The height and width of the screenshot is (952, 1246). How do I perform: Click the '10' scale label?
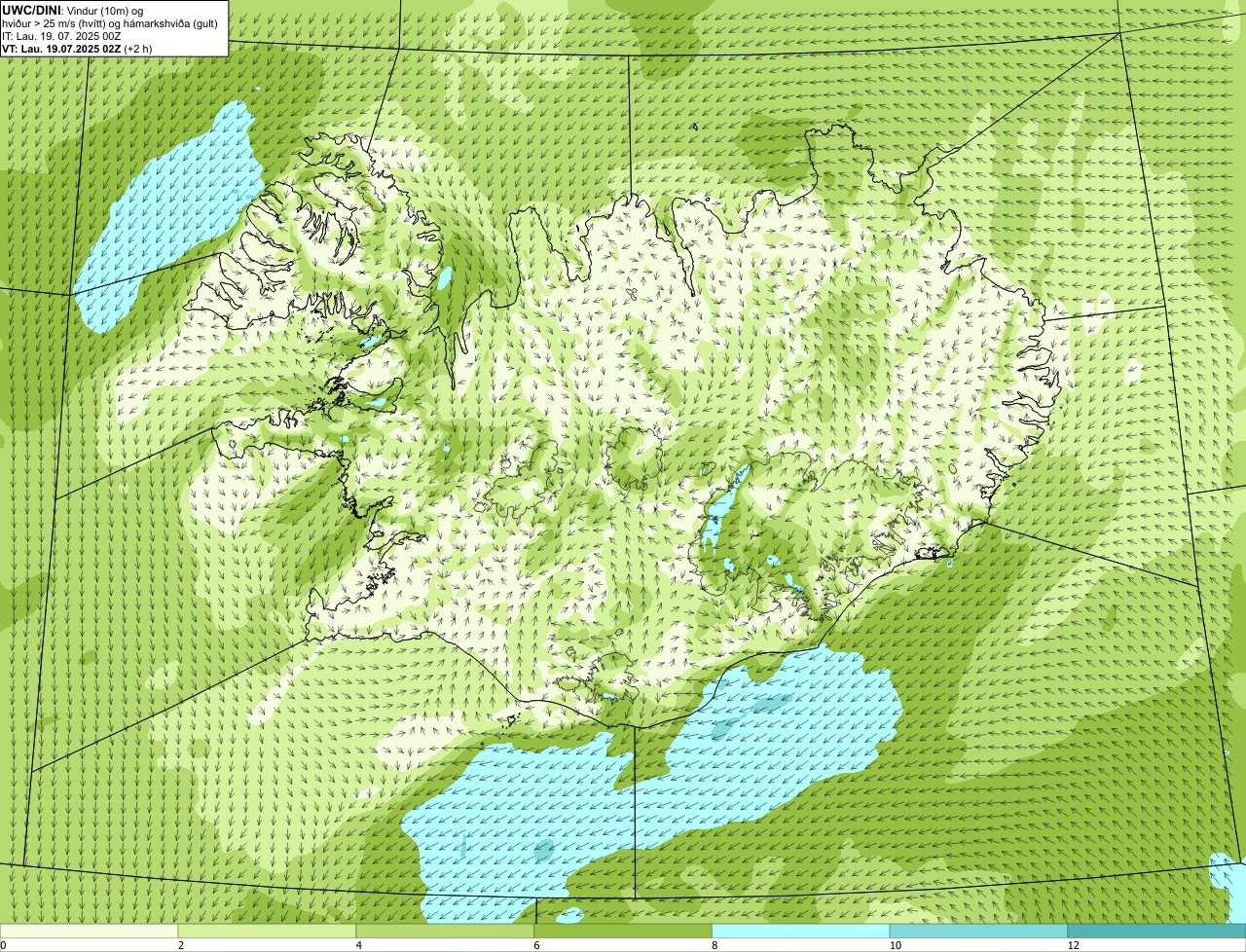[895, 945]
